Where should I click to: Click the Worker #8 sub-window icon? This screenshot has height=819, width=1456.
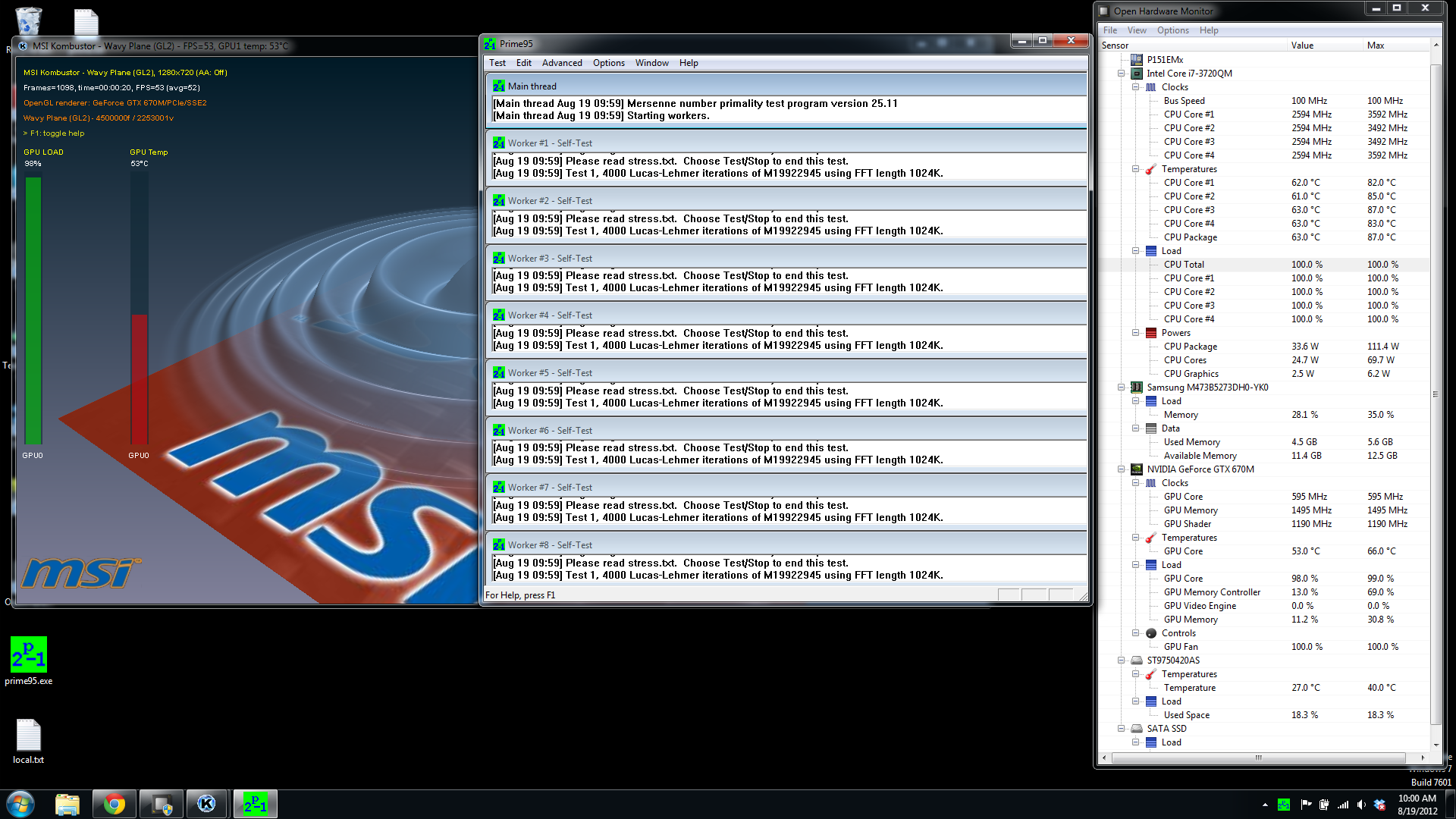498,545
